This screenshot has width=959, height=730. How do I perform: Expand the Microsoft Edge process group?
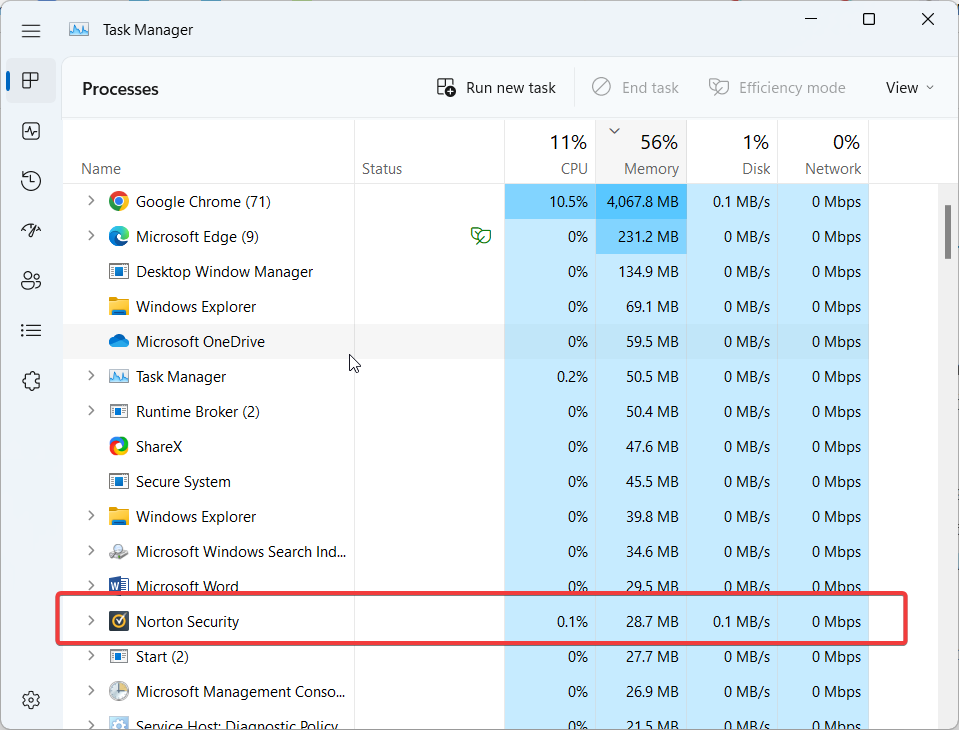click(x=91, y=236)
